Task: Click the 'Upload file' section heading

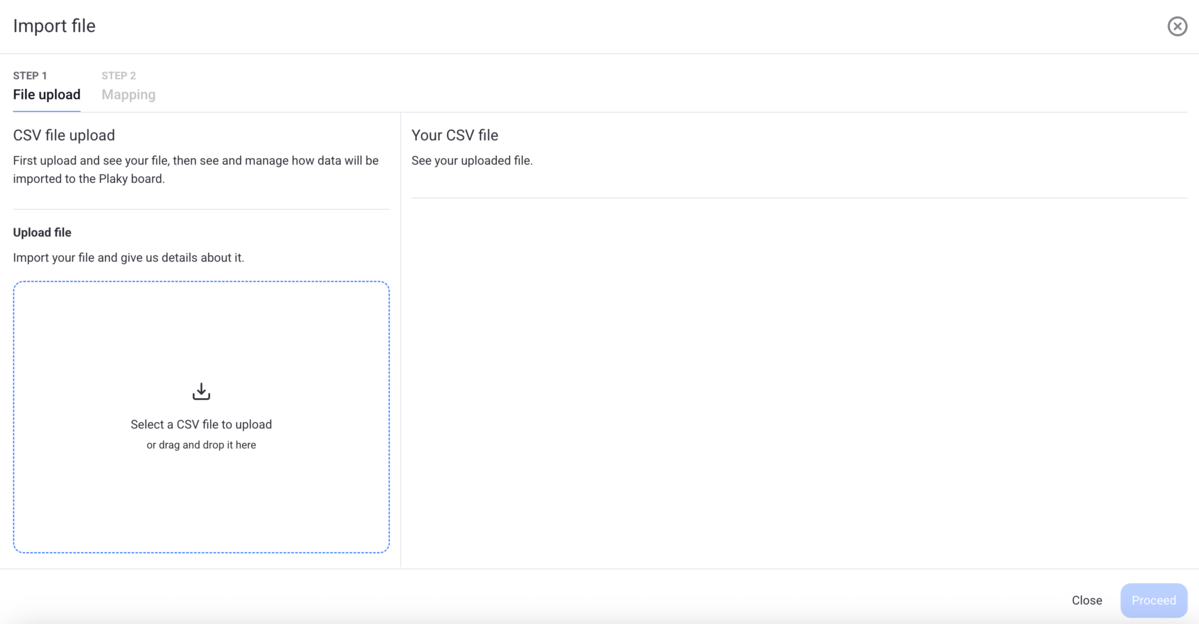Action: [x=42, y=232]
